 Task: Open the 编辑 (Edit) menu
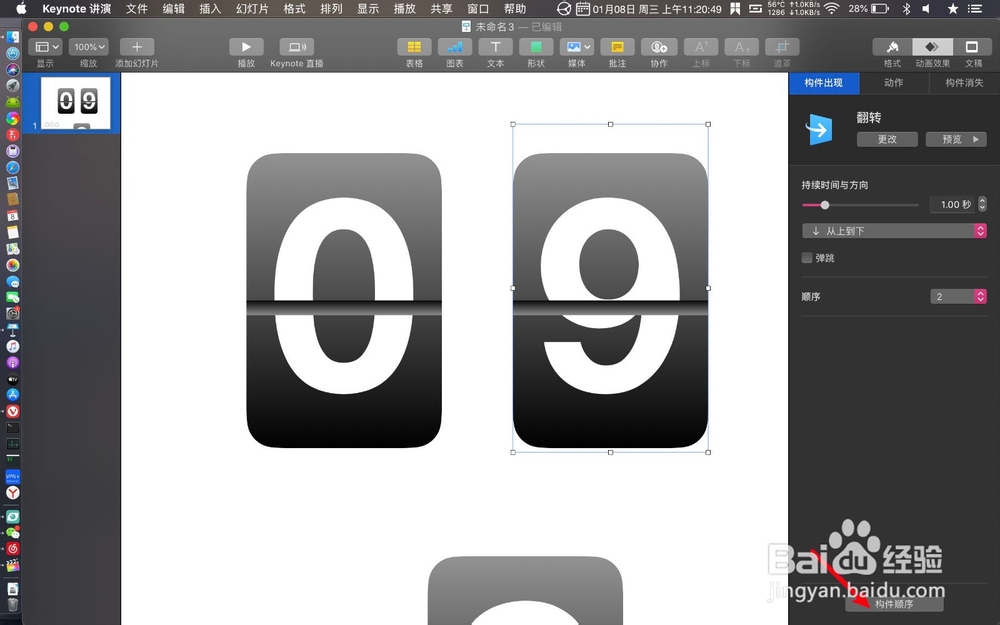(173, 9)
